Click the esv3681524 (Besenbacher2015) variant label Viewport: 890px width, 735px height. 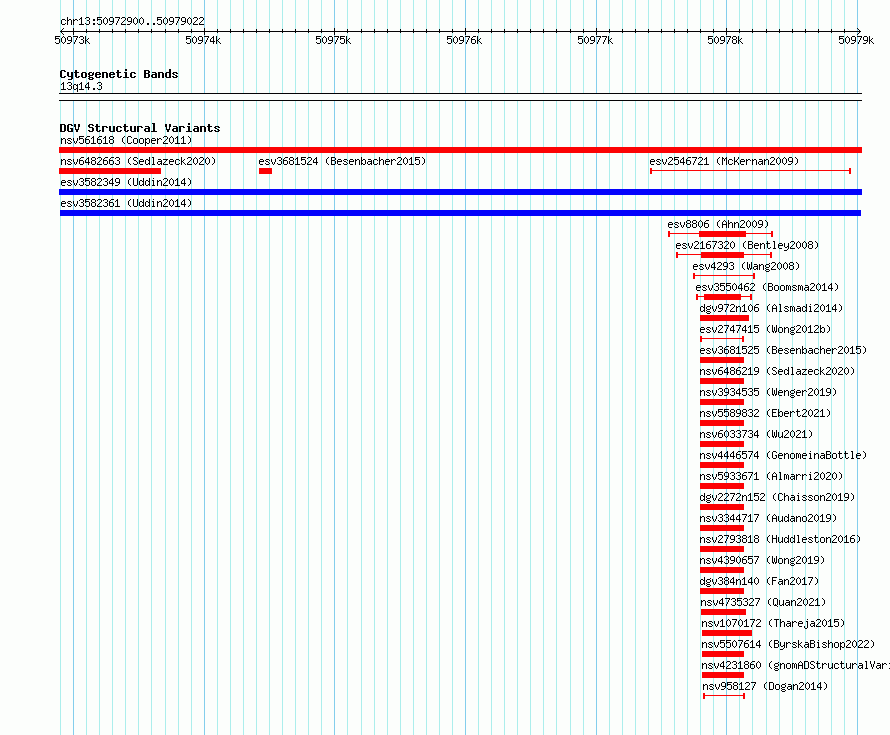(342, 161)
